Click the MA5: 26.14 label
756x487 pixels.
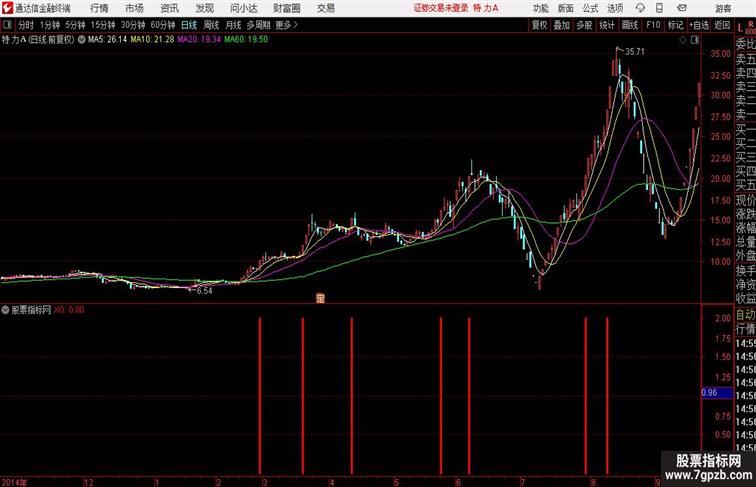[x=108, y=40]
